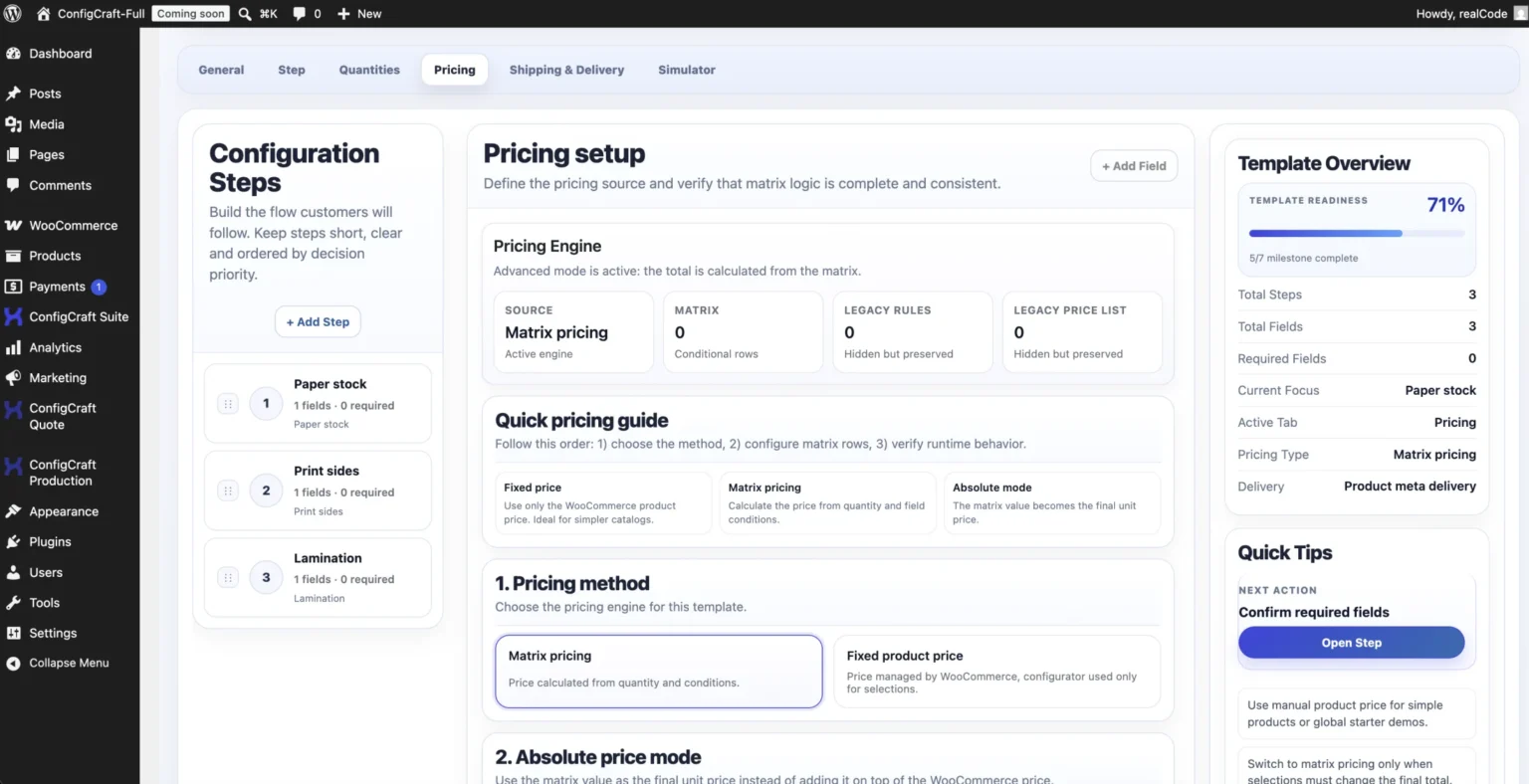Click the Coming soon badge

[191, 14]
